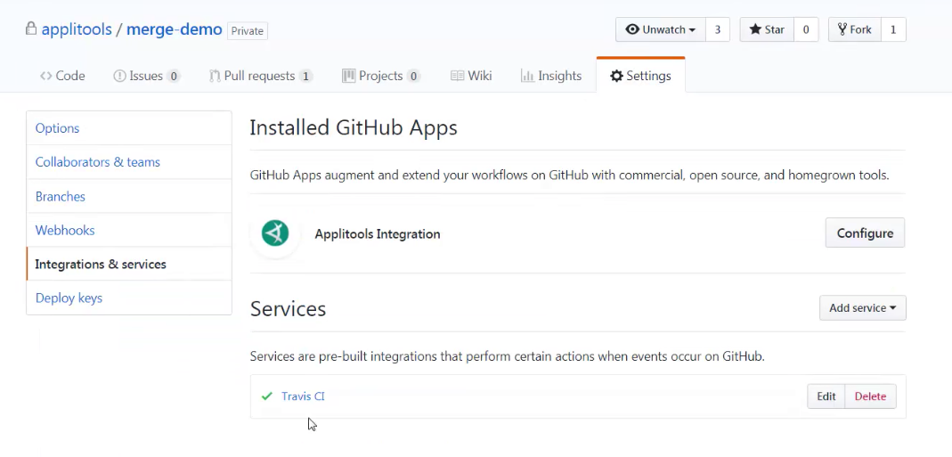Click the Services heading
Screen dimensions: 952x457
(288, 308)
